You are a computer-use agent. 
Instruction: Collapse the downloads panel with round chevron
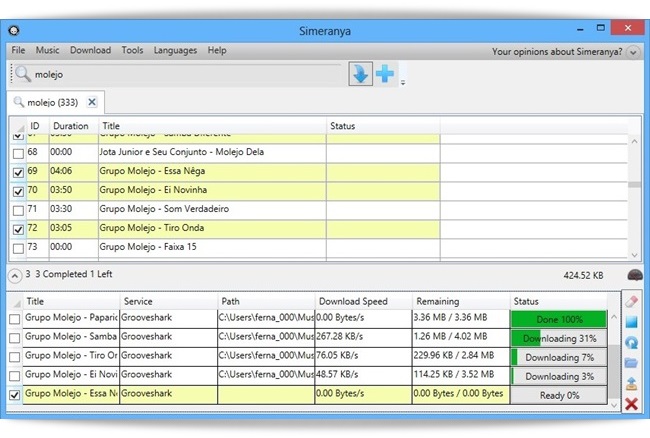tap(15, 276)
